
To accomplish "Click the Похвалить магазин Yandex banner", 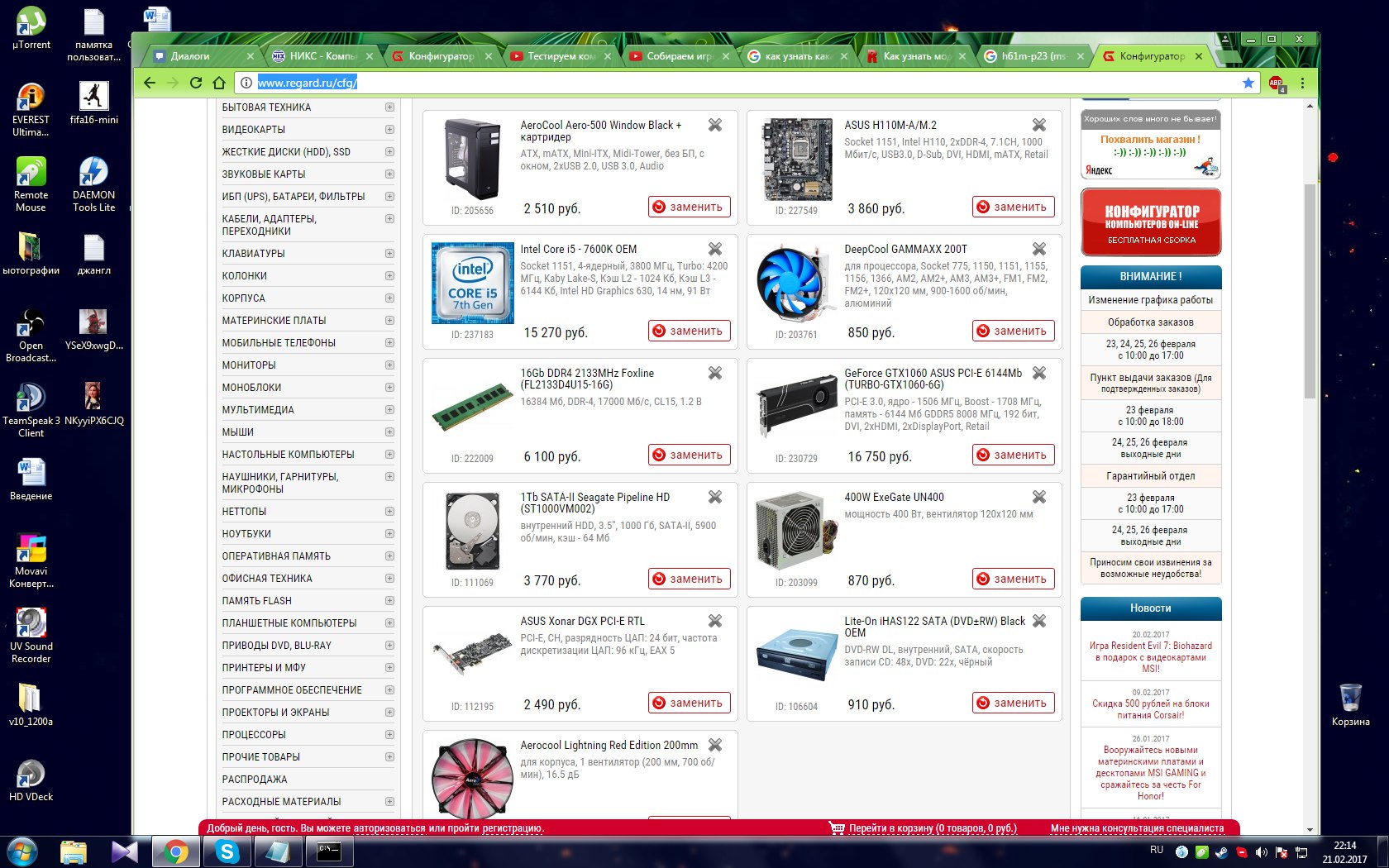I will [x=1151, y=145].
